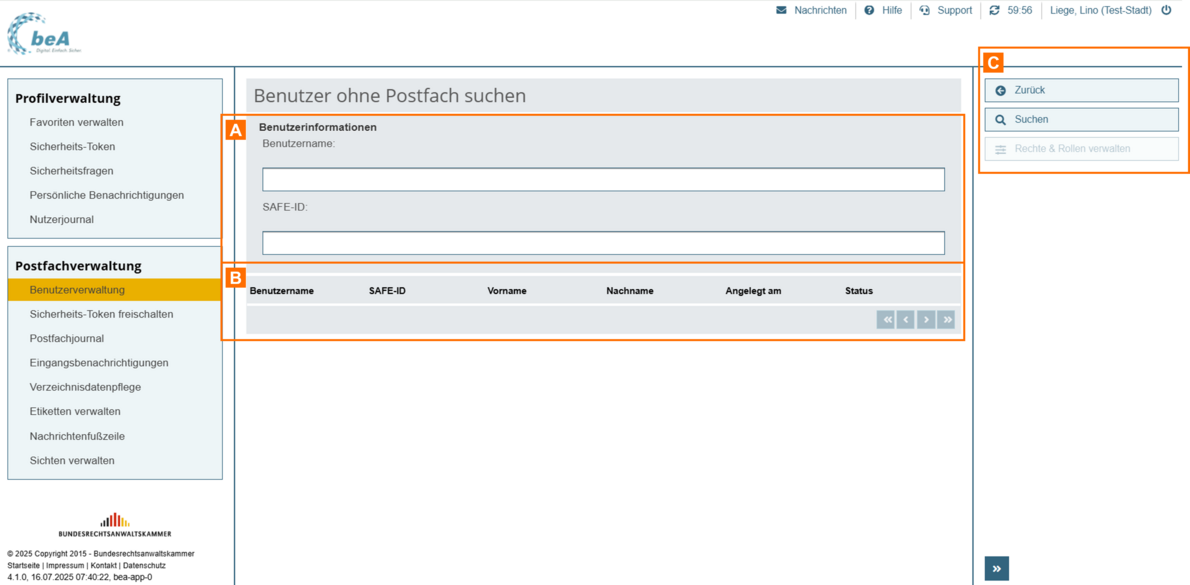This screenshot has width=1190, height=585.
Task: Go to next results page
Action: (926, 320)
